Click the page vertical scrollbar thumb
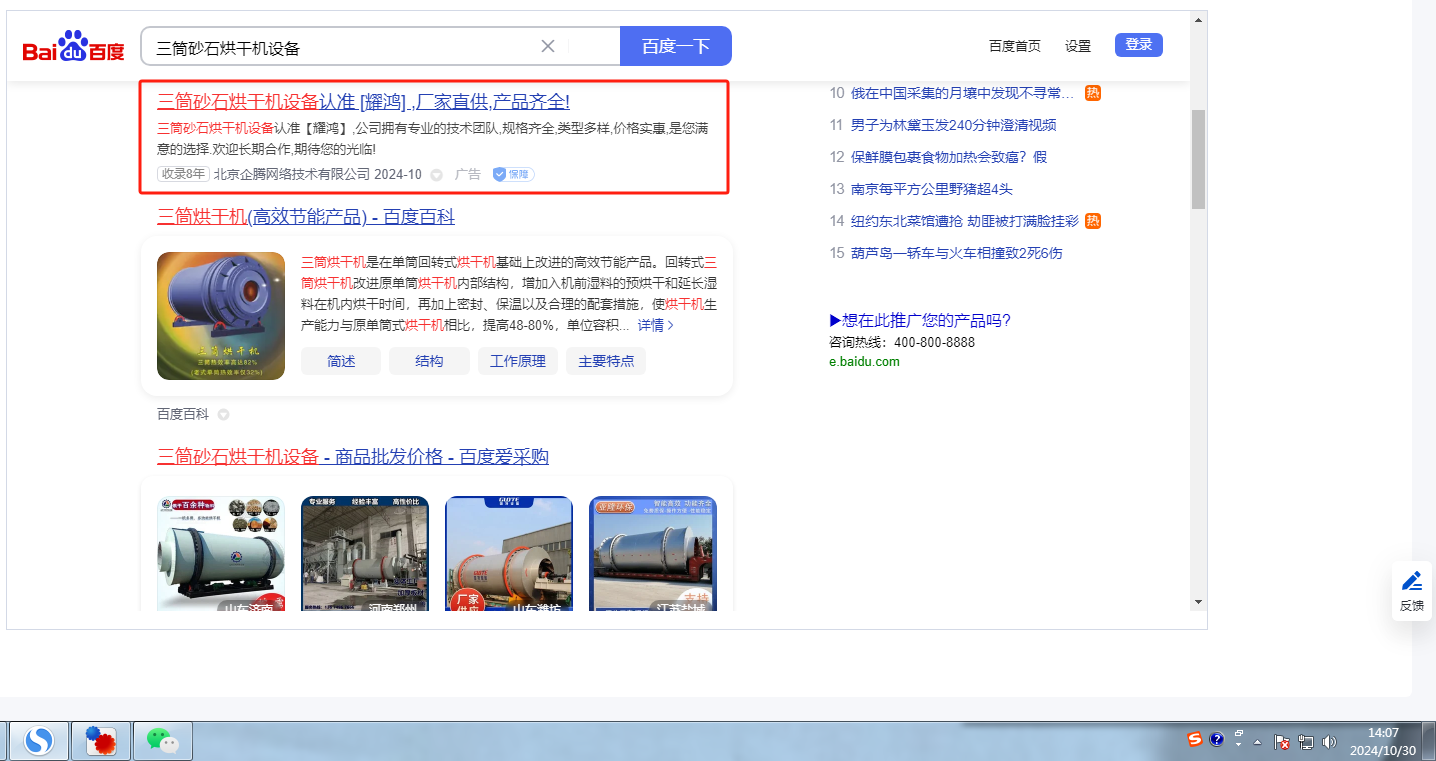The height and width of the screenshot is (761, 1436). 1198,160
